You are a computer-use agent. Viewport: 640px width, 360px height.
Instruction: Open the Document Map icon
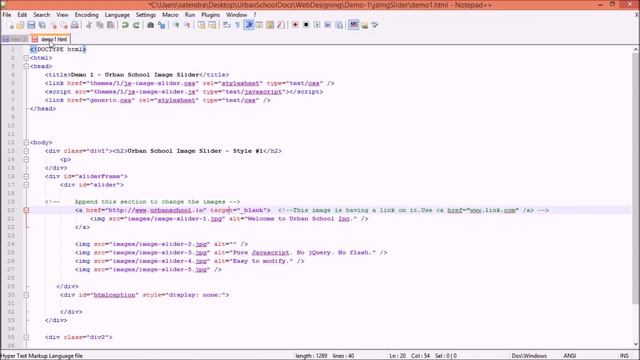tap(270, 25)
